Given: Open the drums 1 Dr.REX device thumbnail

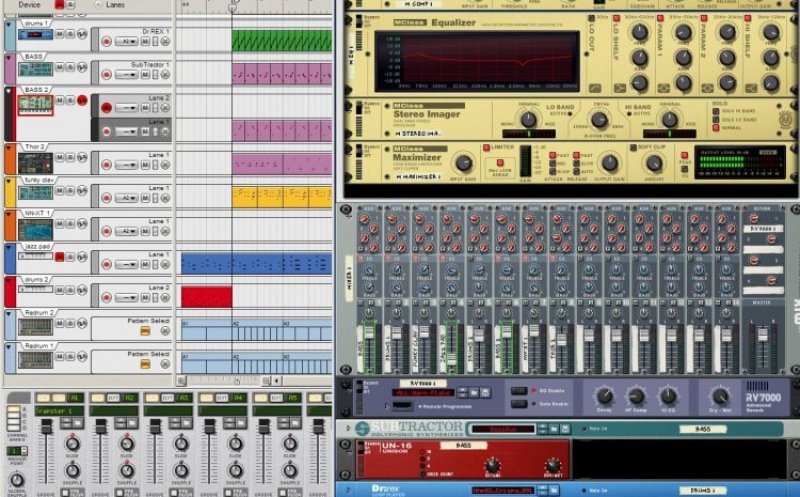Looking at the screenshot, I should point(35,35).
